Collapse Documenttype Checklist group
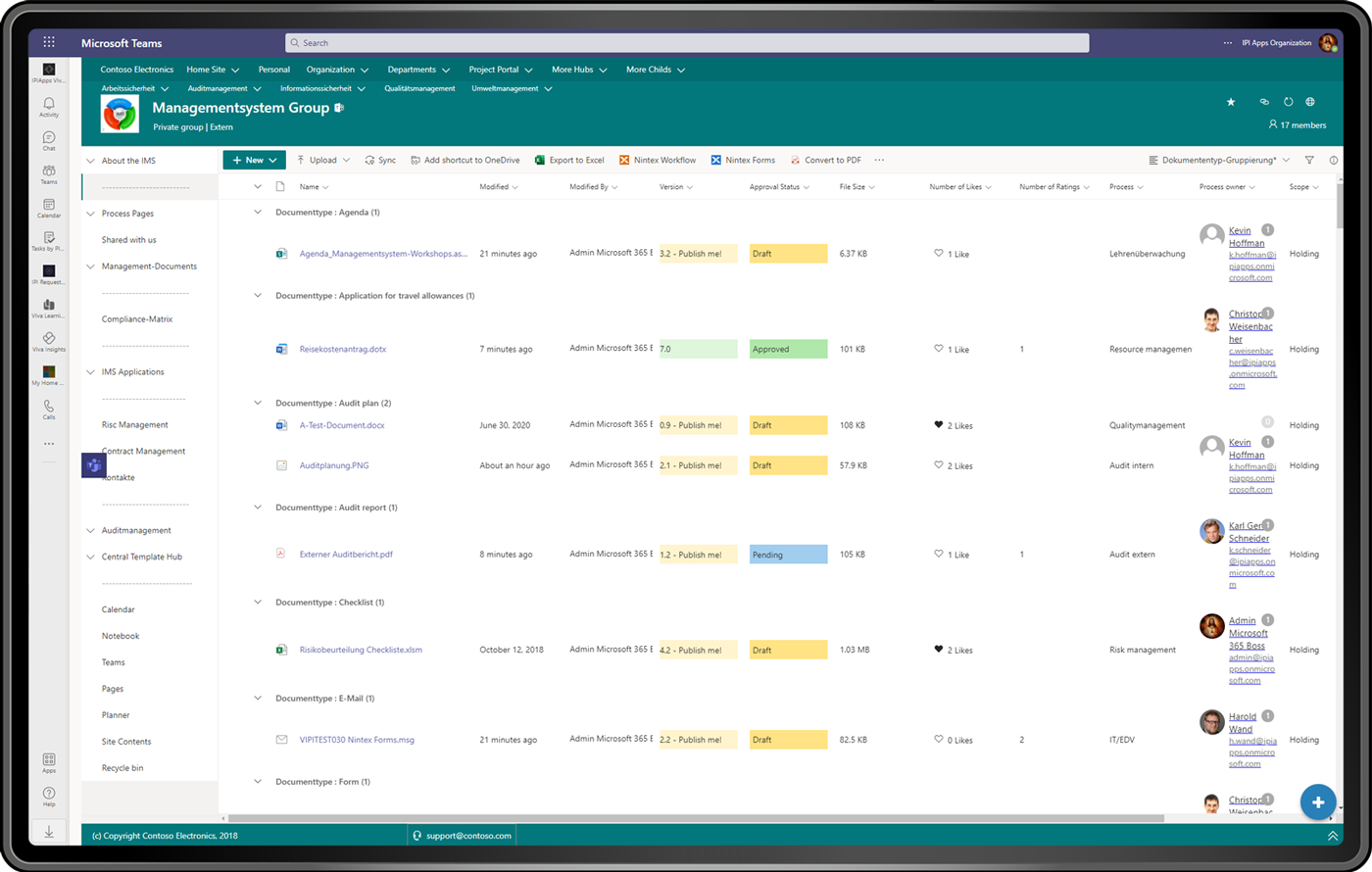This screenshot has height=872, width=1372. tap(258, 602)
